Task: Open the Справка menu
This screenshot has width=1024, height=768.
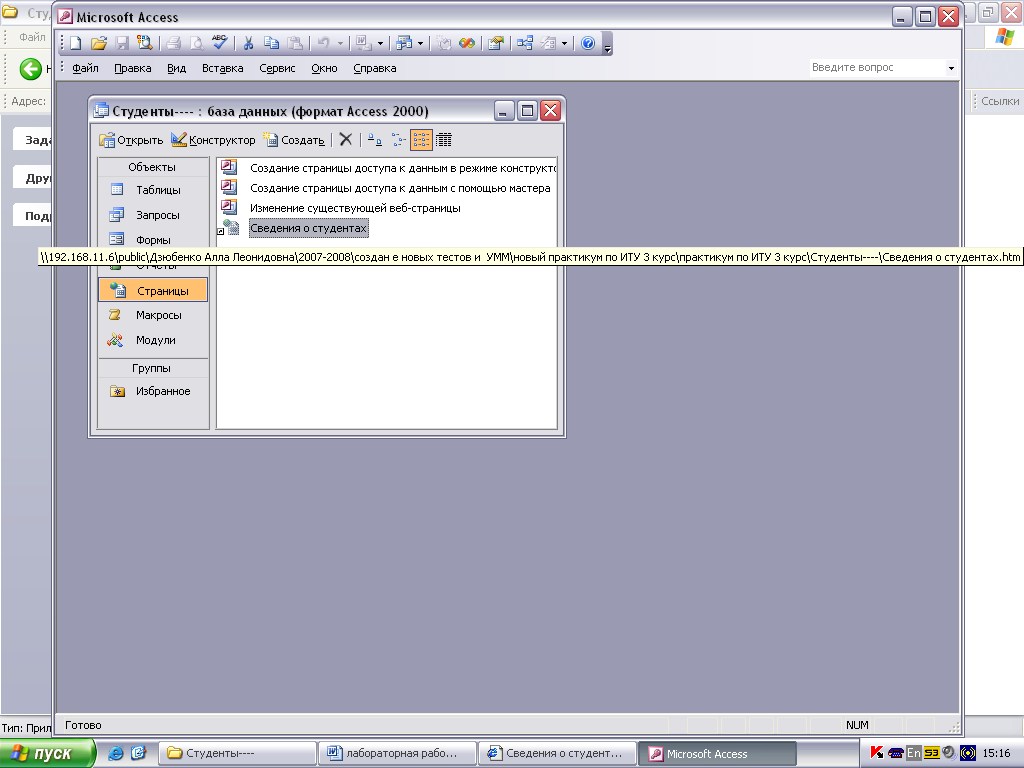Action: [x=374, y=68]
